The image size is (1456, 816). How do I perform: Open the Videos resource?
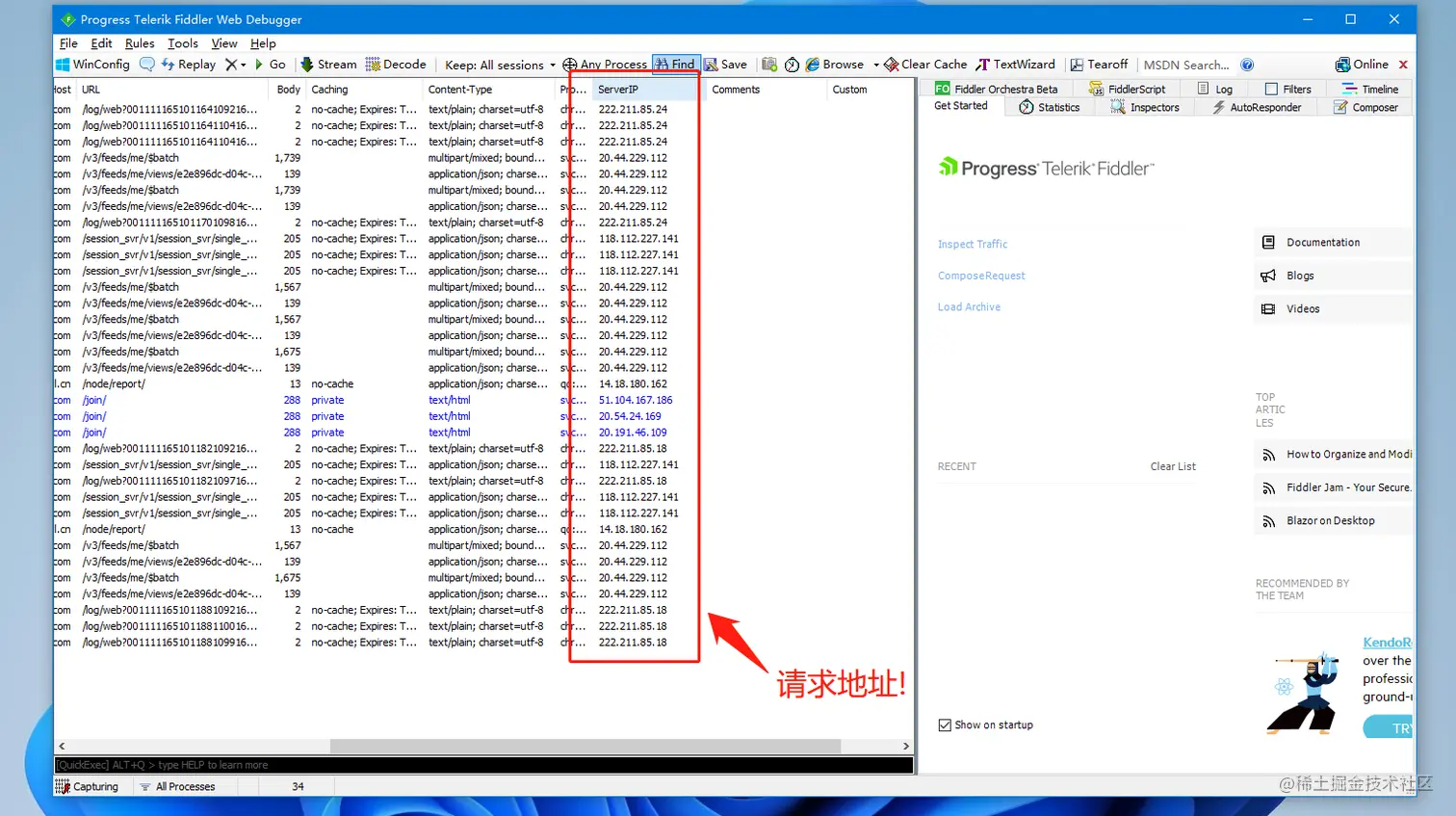1334,308
